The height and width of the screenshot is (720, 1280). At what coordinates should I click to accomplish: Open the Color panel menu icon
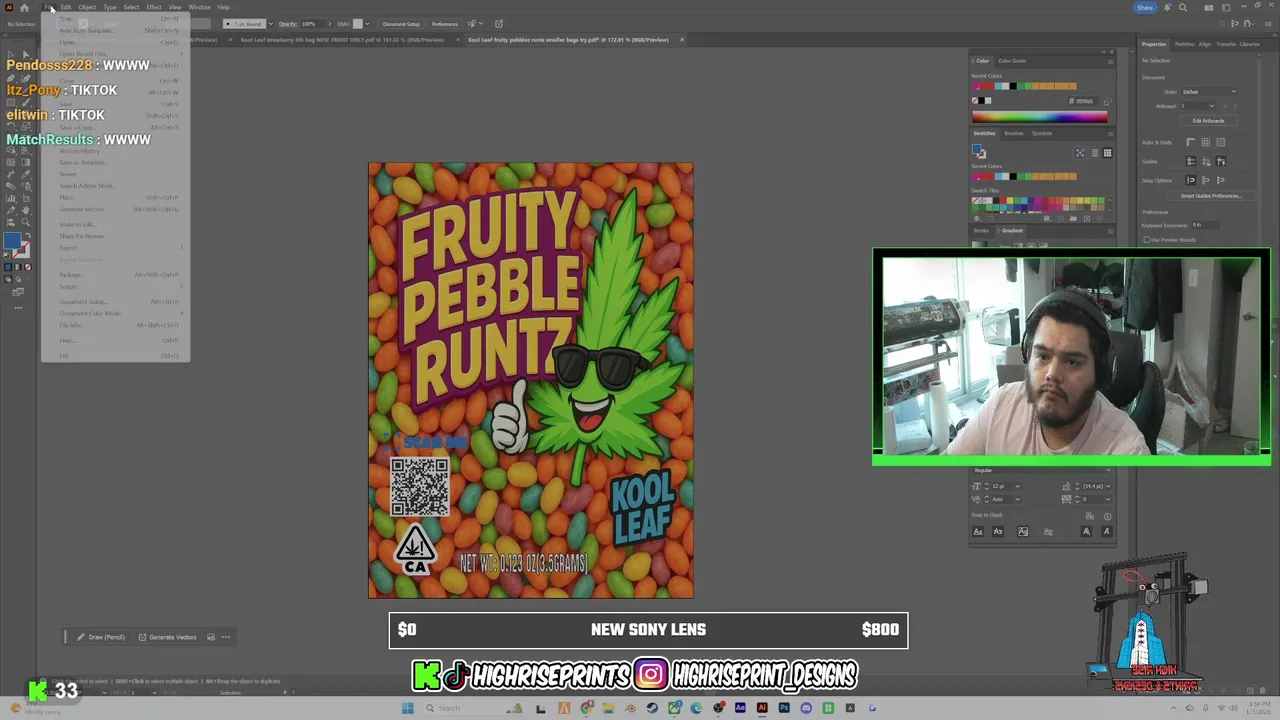pos(1110,62)
